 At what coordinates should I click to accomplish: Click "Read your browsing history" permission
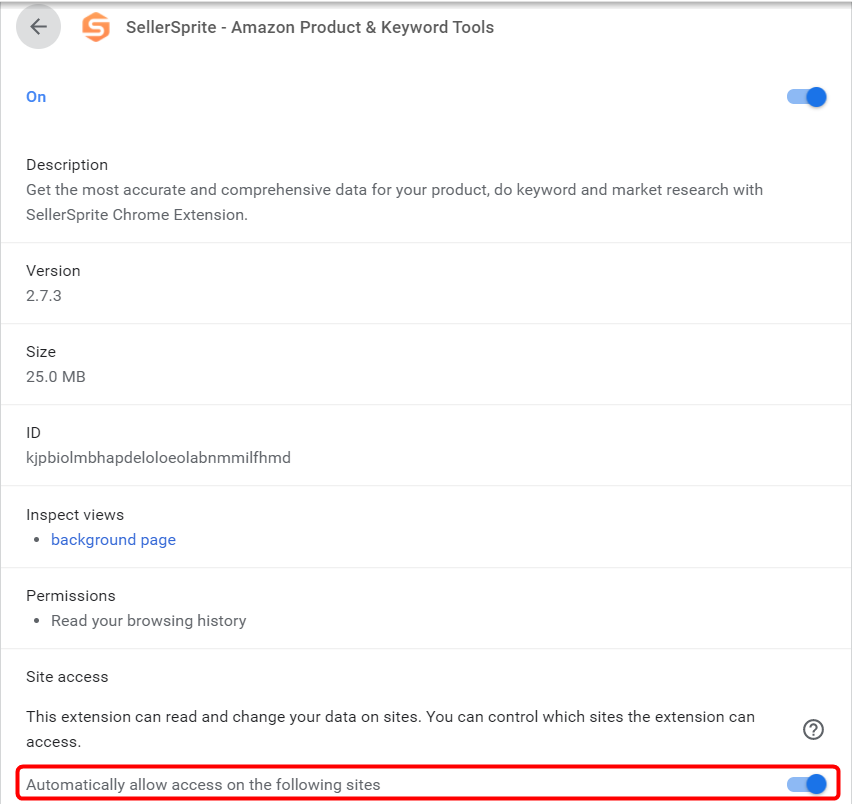tap(148, 621)
